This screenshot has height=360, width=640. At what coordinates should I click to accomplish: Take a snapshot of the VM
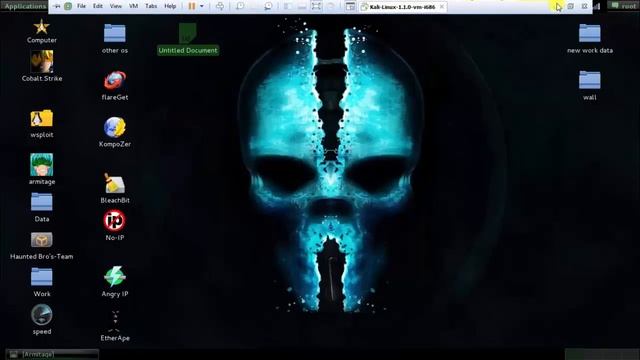240,6
